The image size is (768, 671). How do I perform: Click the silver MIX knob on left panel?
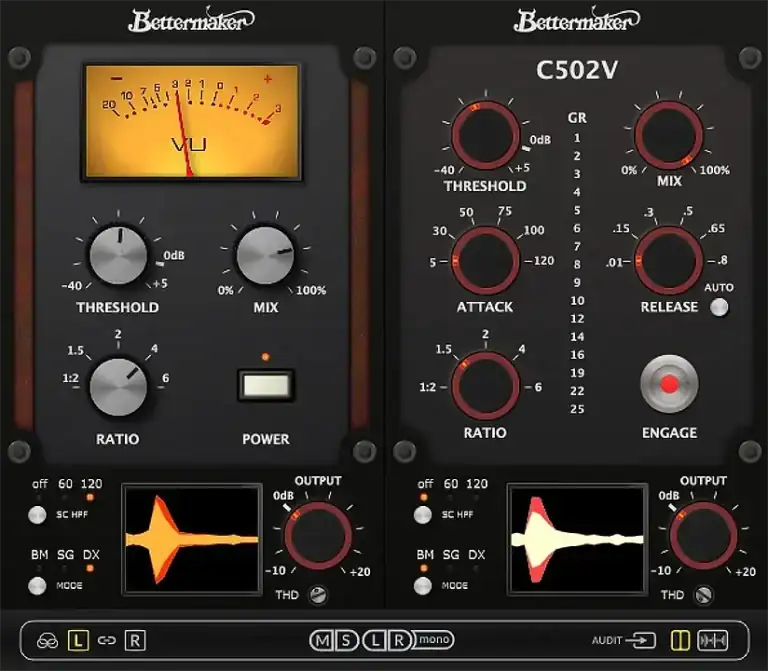tap(265, 255)
